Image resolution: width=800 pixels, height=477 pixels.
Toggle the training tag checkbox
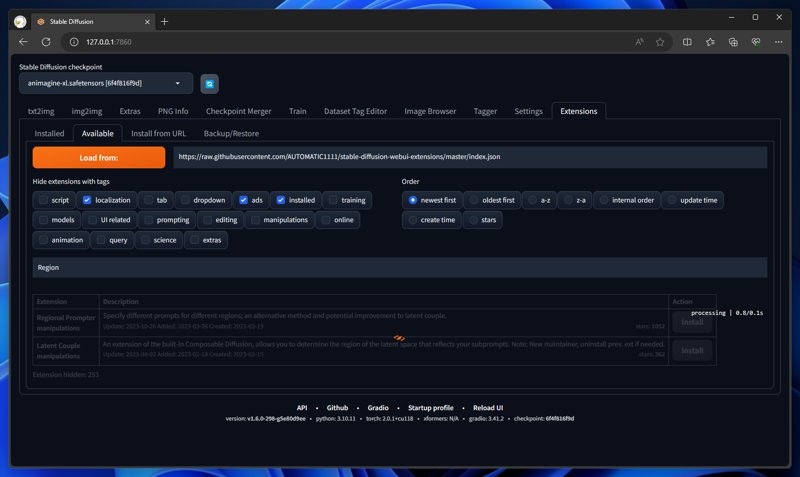pos(333,200)
